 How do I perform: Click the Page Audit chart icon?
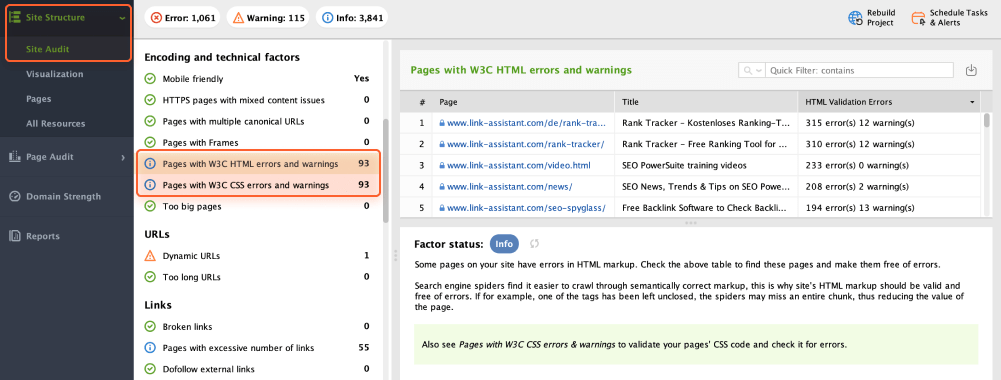pyautogui.click(x=15, y=156)
